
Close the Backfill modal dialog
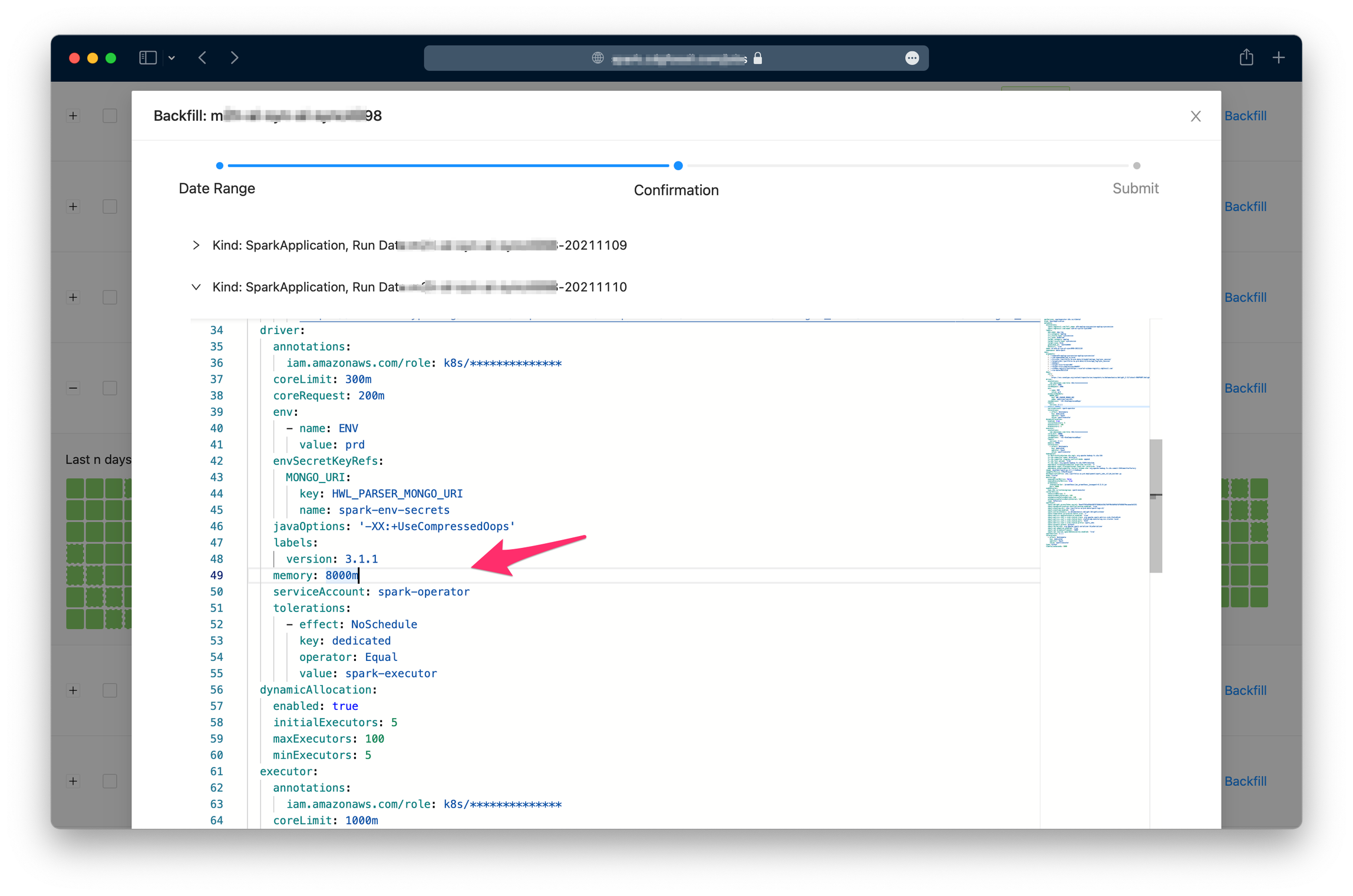1196,116
